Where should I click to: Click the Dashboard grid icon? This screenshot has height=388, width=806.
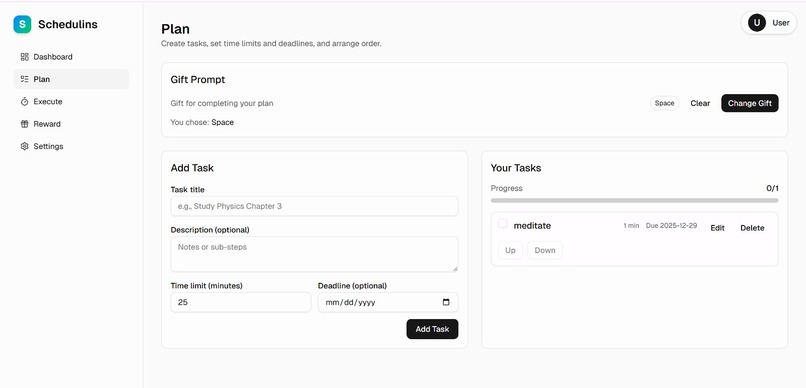(24, 57)
